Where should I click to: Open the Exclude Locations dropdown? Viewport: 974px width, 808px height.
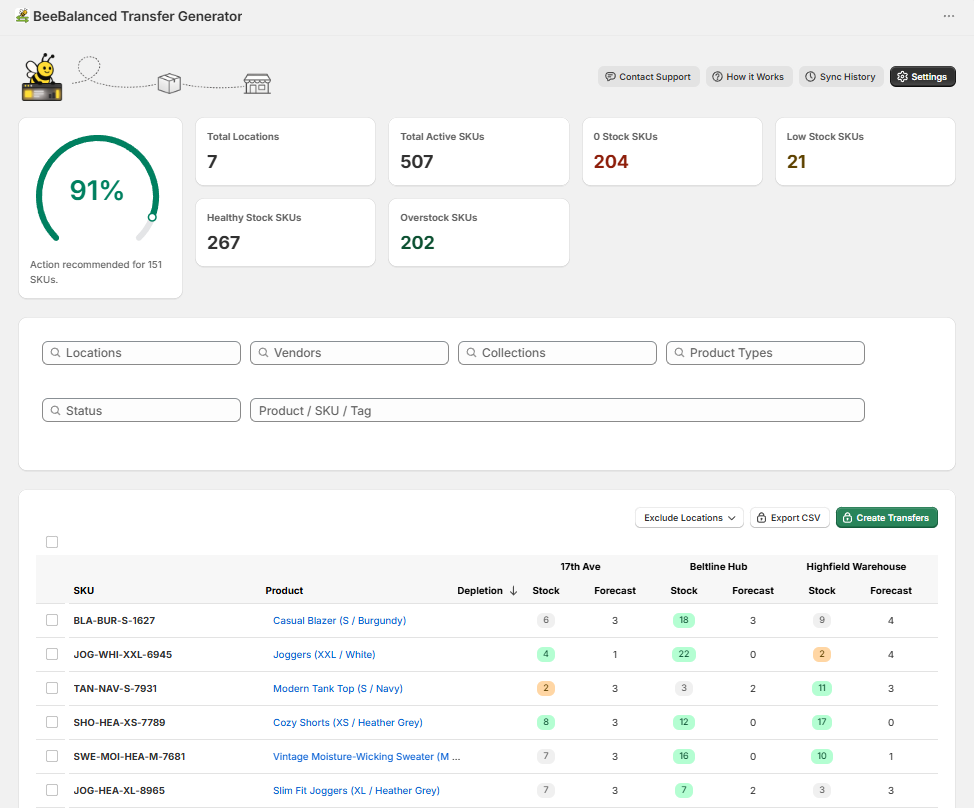coord(689,517)
